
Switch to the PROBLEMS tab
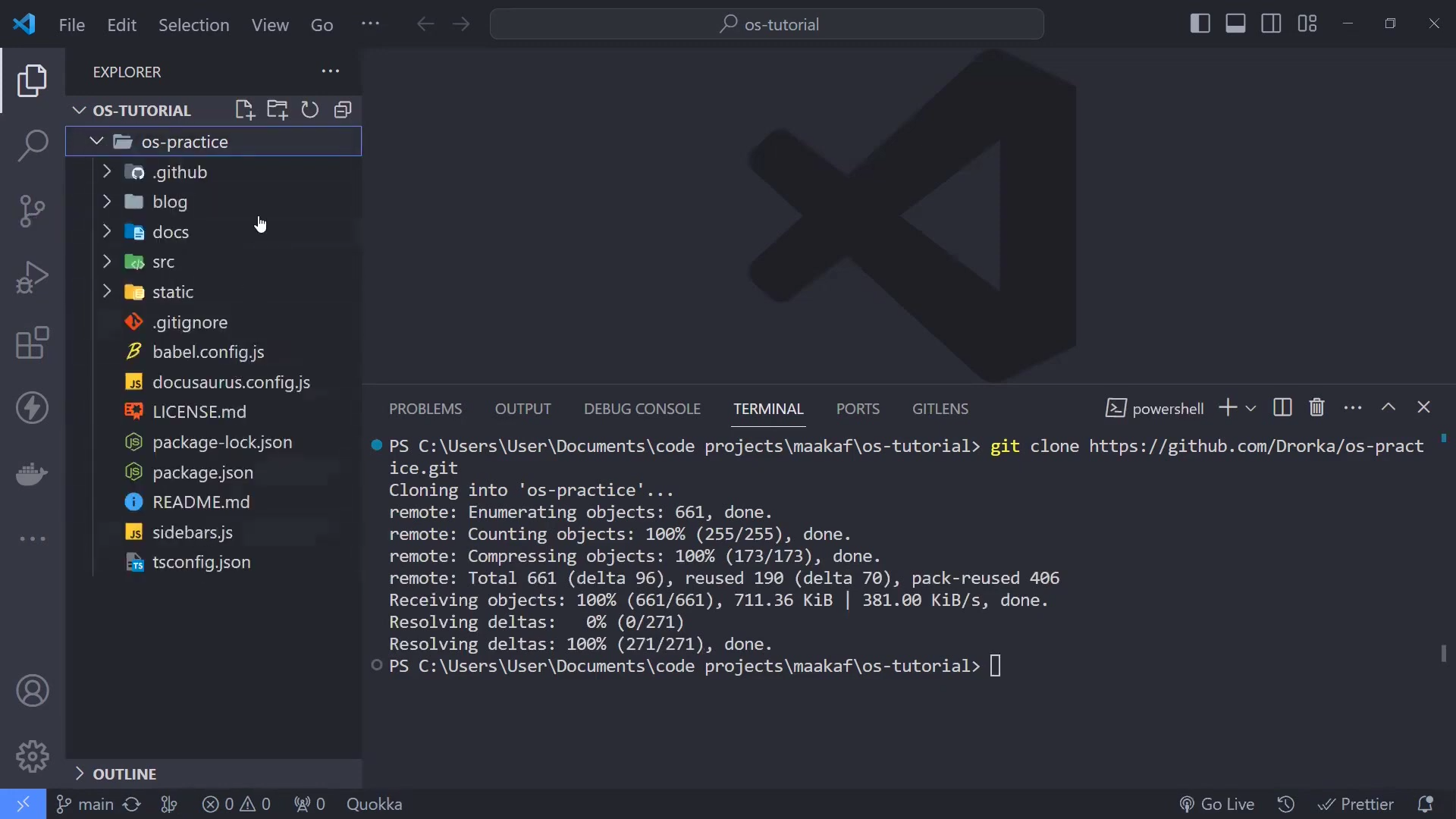pos(425,409)
